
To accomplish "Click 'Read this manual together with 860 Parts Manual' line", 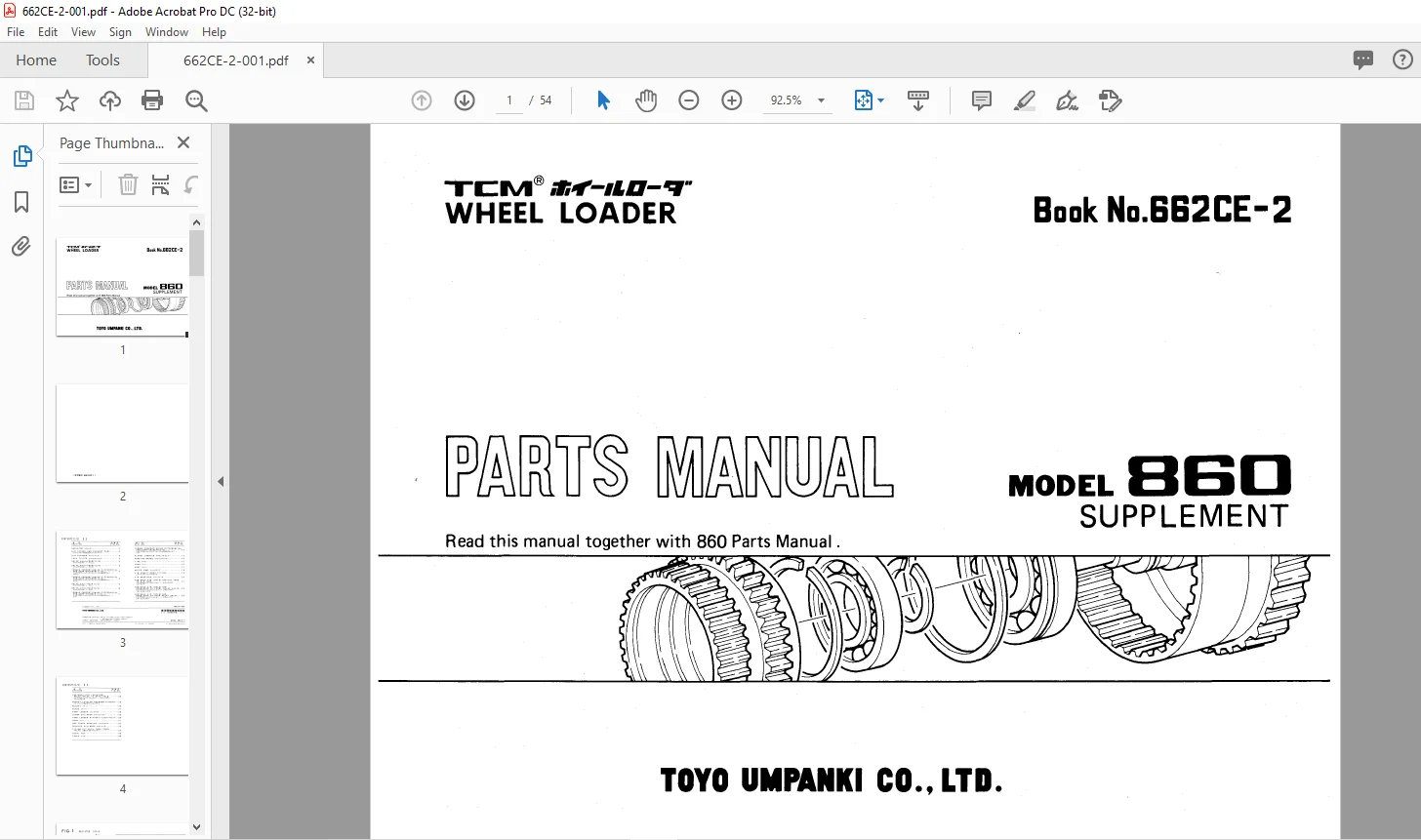I will tap(642, 541).
